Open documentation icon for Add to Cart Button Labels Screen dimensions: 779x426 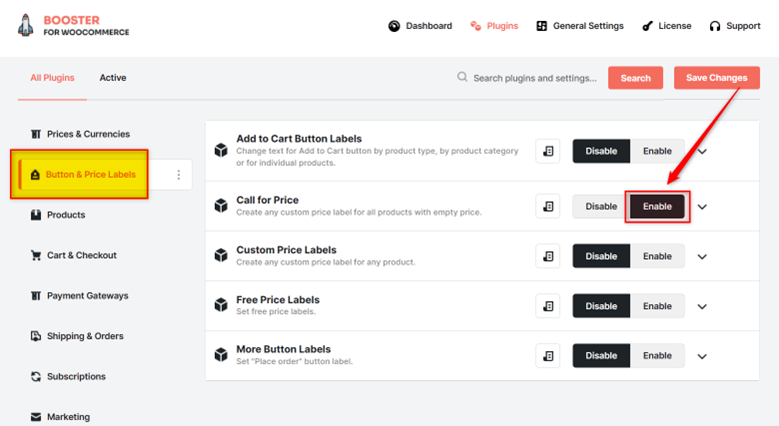[x=548, y=151]
